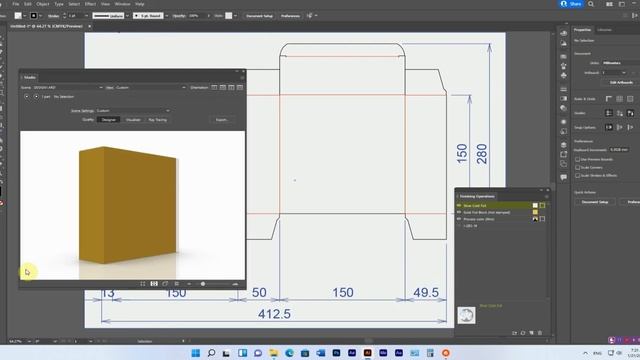This screenshot has width=640, height=360.
Task: Open the View dropdown in Studio panel
Action: [x=151, y=87]
